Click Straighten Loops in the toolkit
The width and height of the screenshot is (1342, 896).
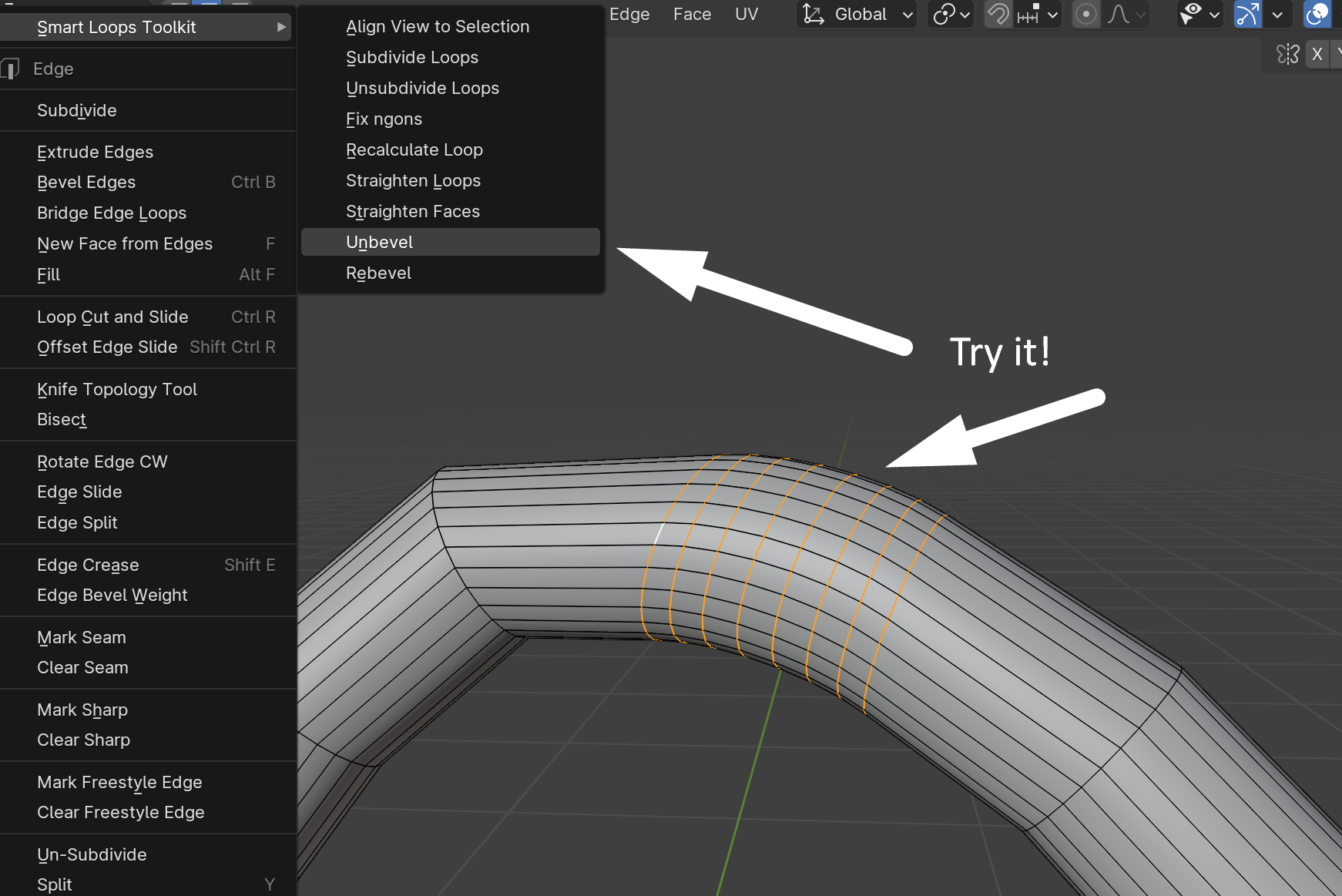[x=413, y=181]
